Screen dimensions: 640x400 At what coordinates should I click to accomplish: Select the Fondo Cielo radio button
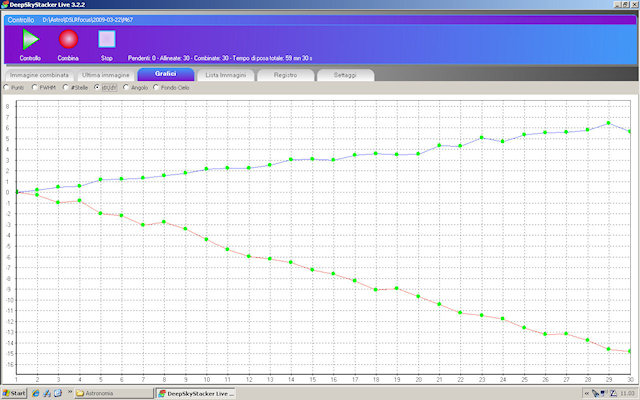156,87
